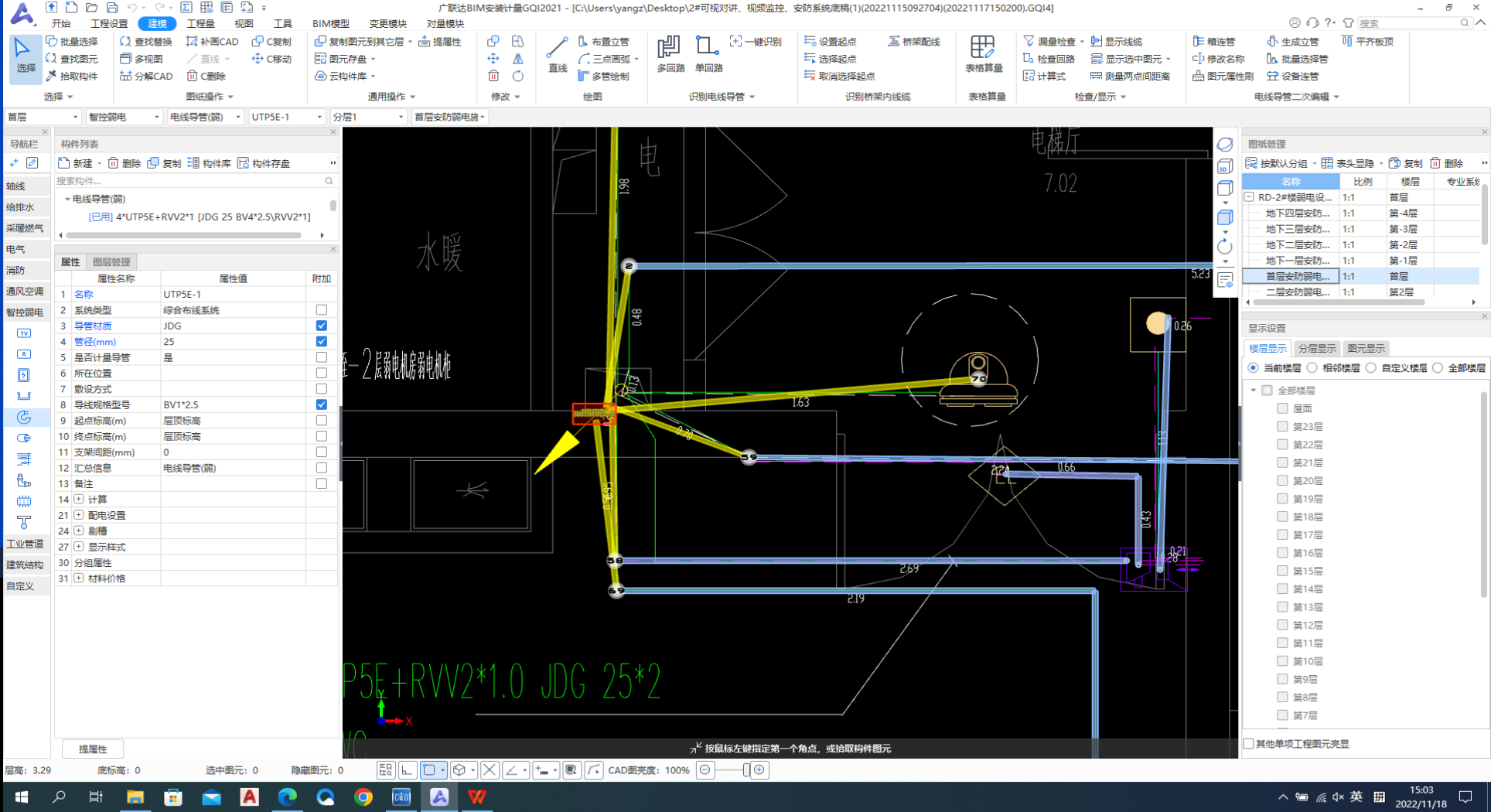Open the 智控弱电 discipline dropdown
Image resolution: width=1491 pixels, height=812 pixels.
pos(124,117)
